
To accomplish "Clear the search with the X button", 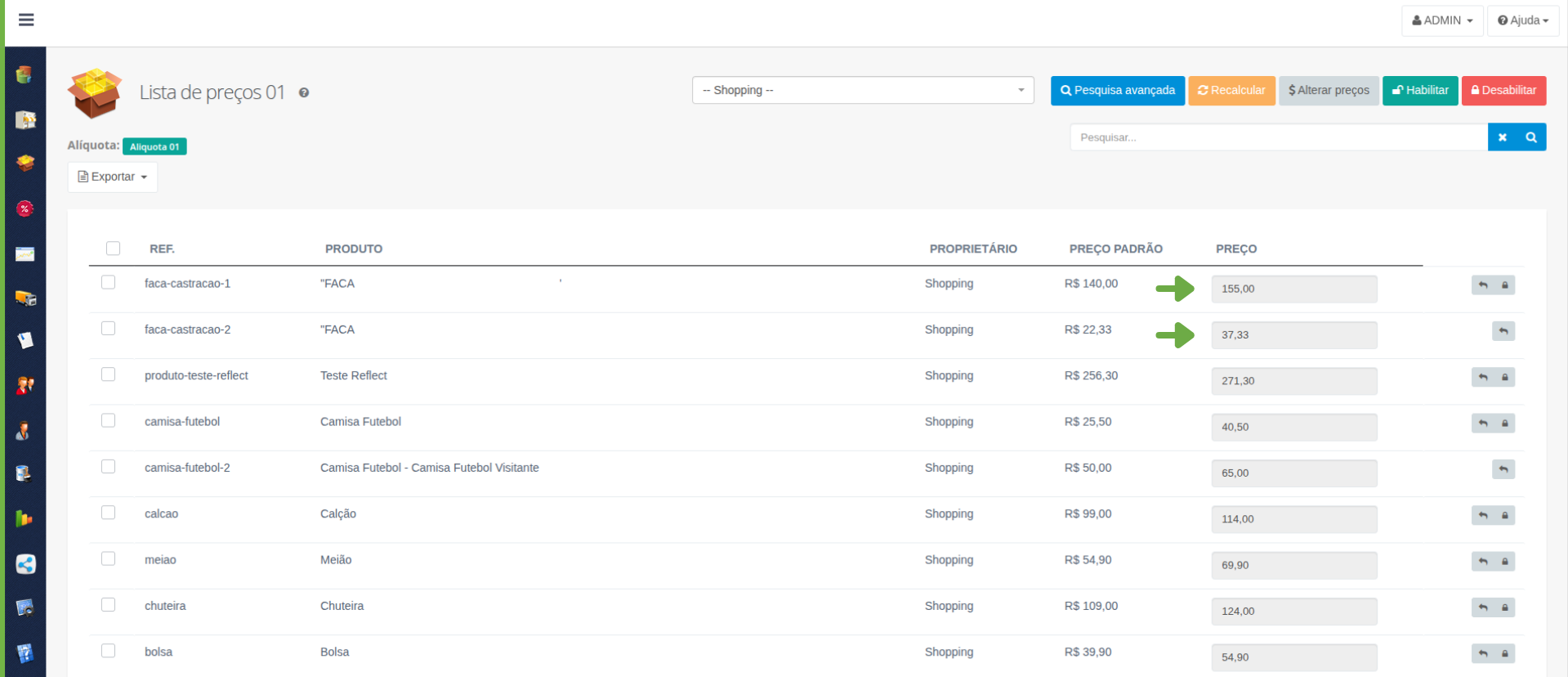I will (x=1502, y=137).
